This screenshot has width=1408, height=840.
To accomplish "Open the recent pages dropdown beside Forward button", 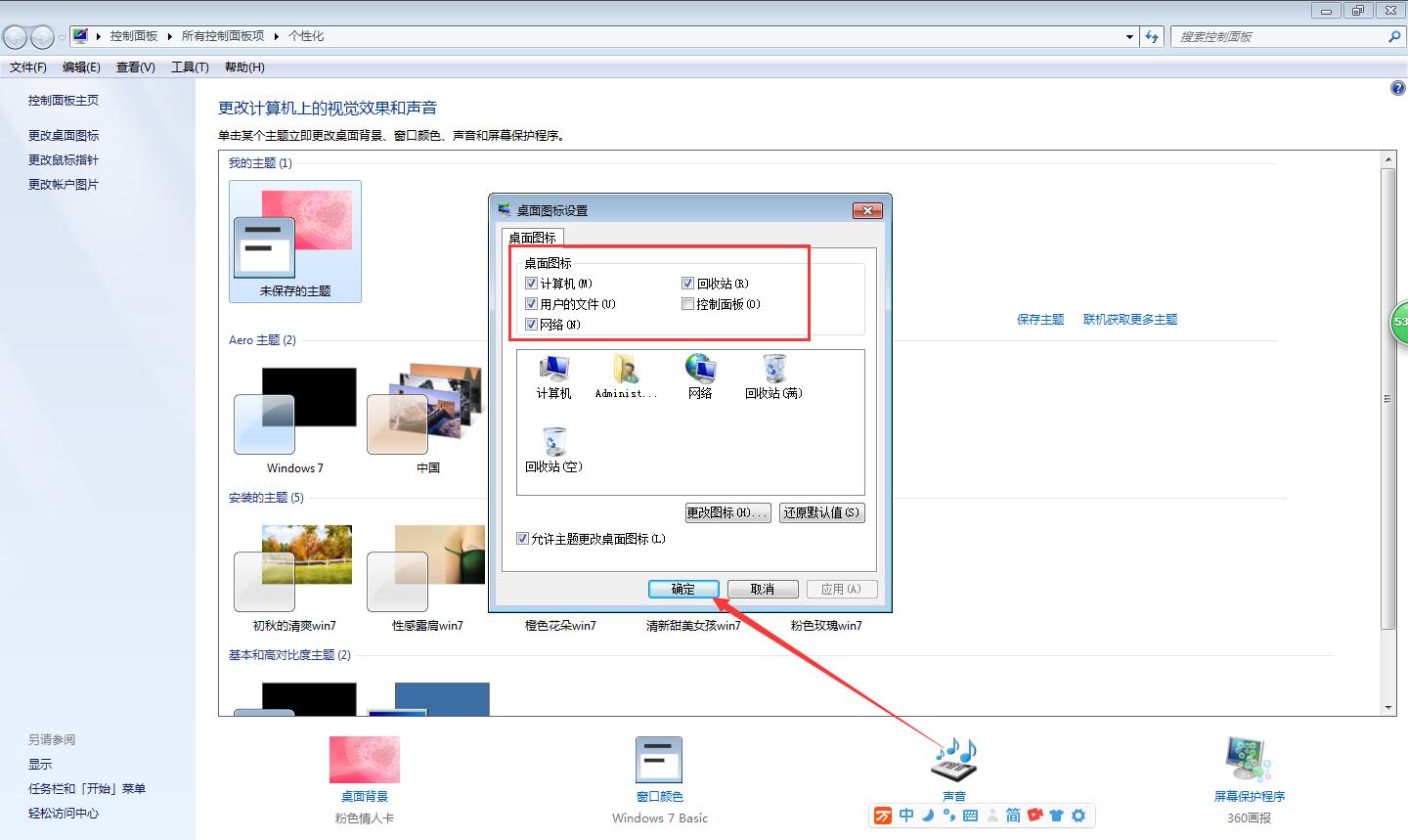I will point(62,38).
